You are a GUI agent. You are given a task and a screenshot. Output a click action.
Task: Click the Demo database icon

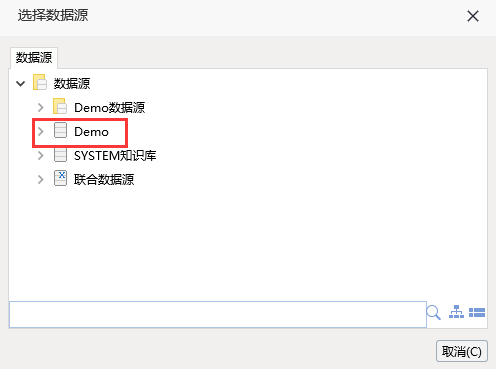click(x=60, y=130)
